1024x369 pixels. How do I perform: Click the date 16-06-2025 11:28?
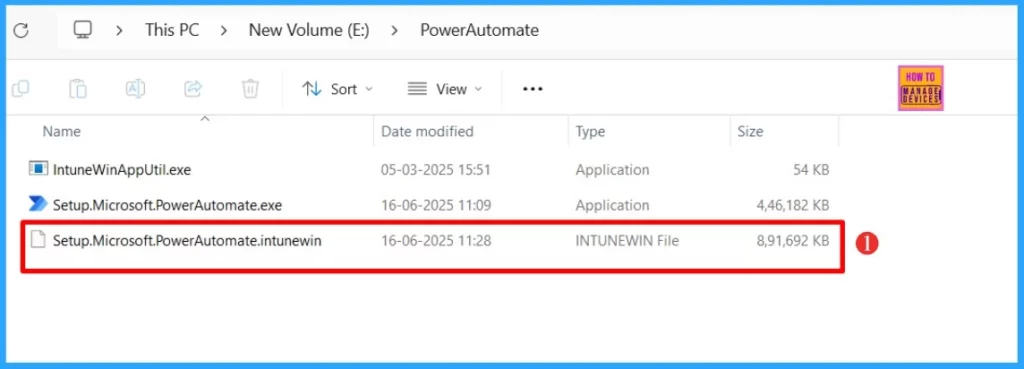pyautogui.click(x=436, y=240)
